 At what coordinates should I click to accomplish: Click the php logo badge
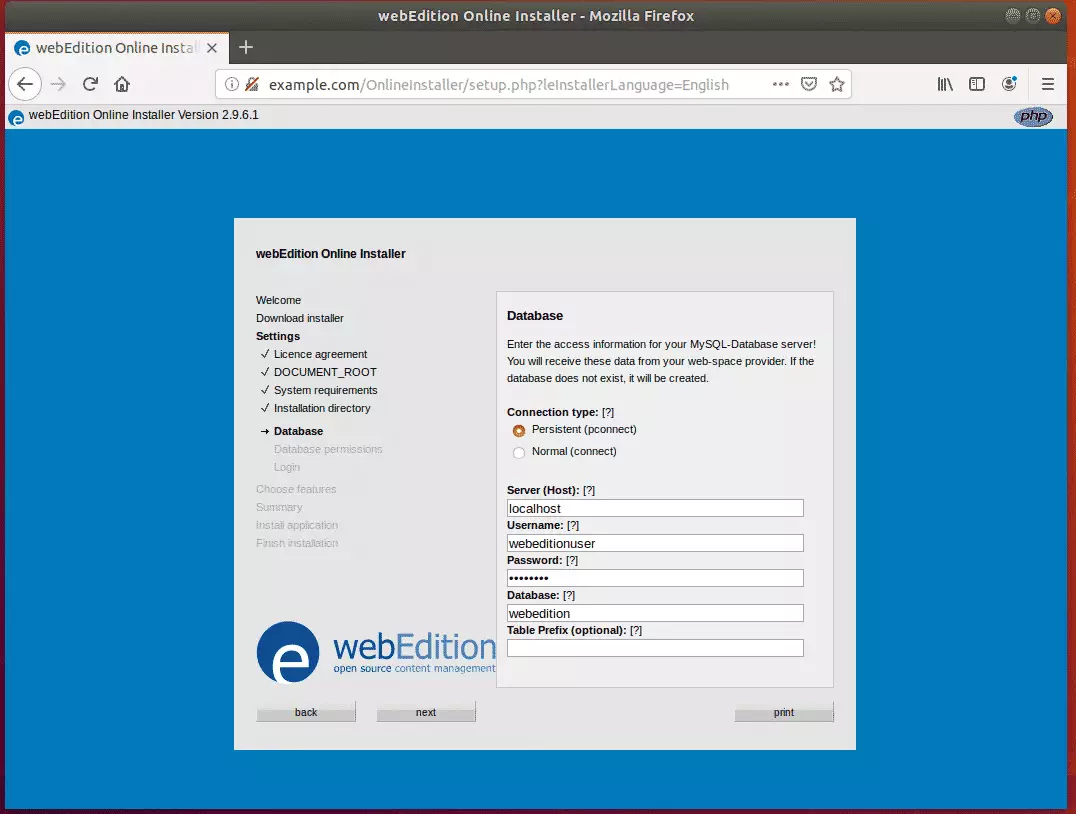[1033, 116]
